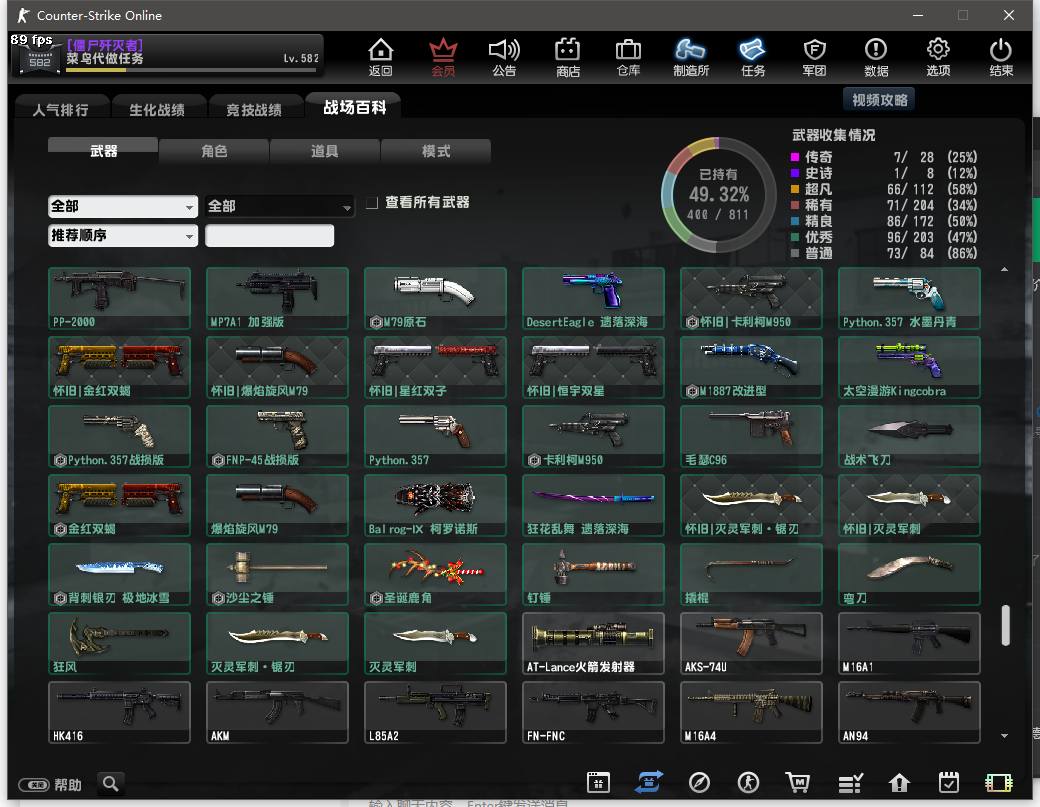Screen dimensions: 1040x807
Task: Click the 视频攻略 button
Action: [879, 99]
